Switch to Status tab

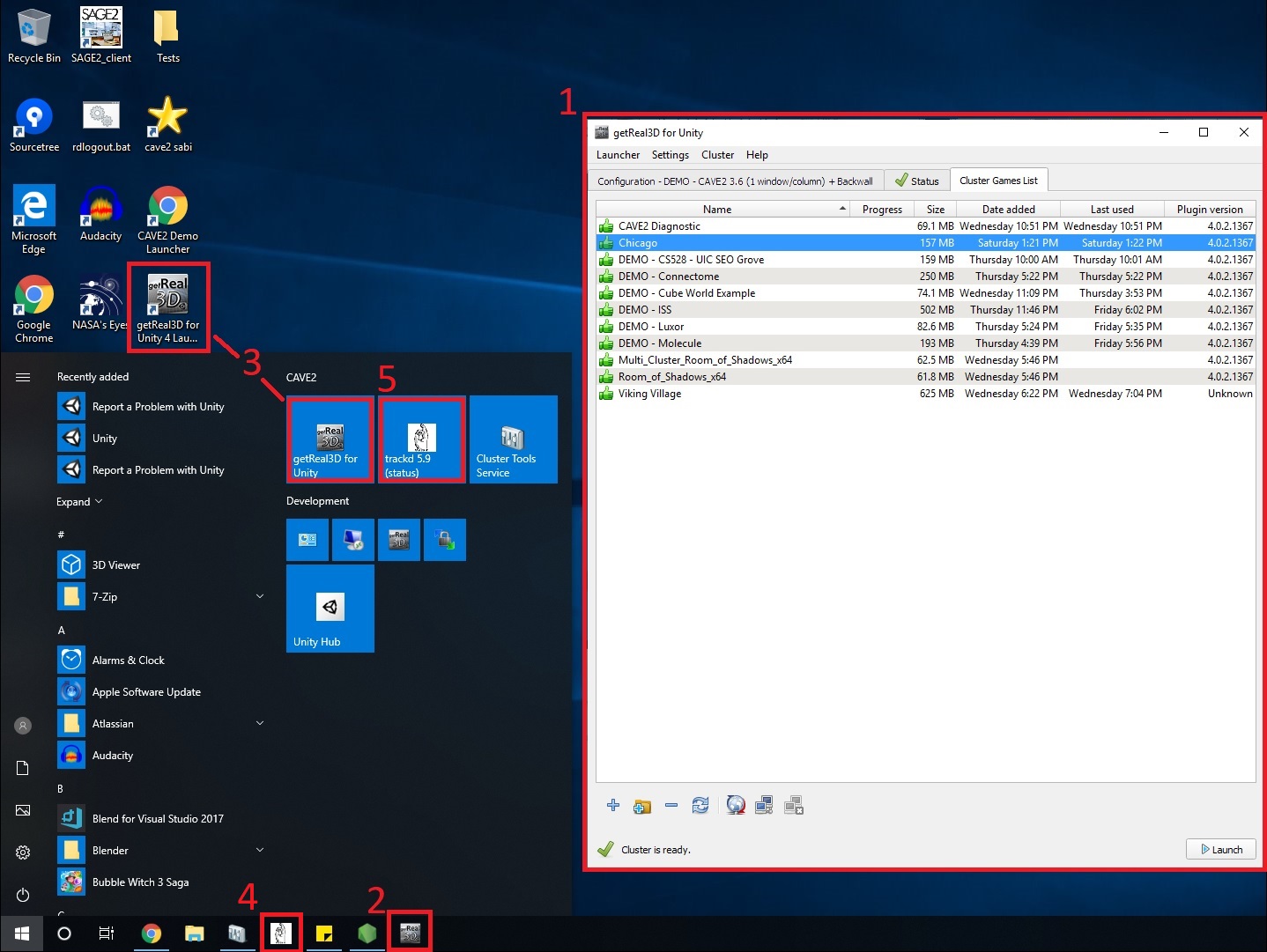click(x=917, y=181)
